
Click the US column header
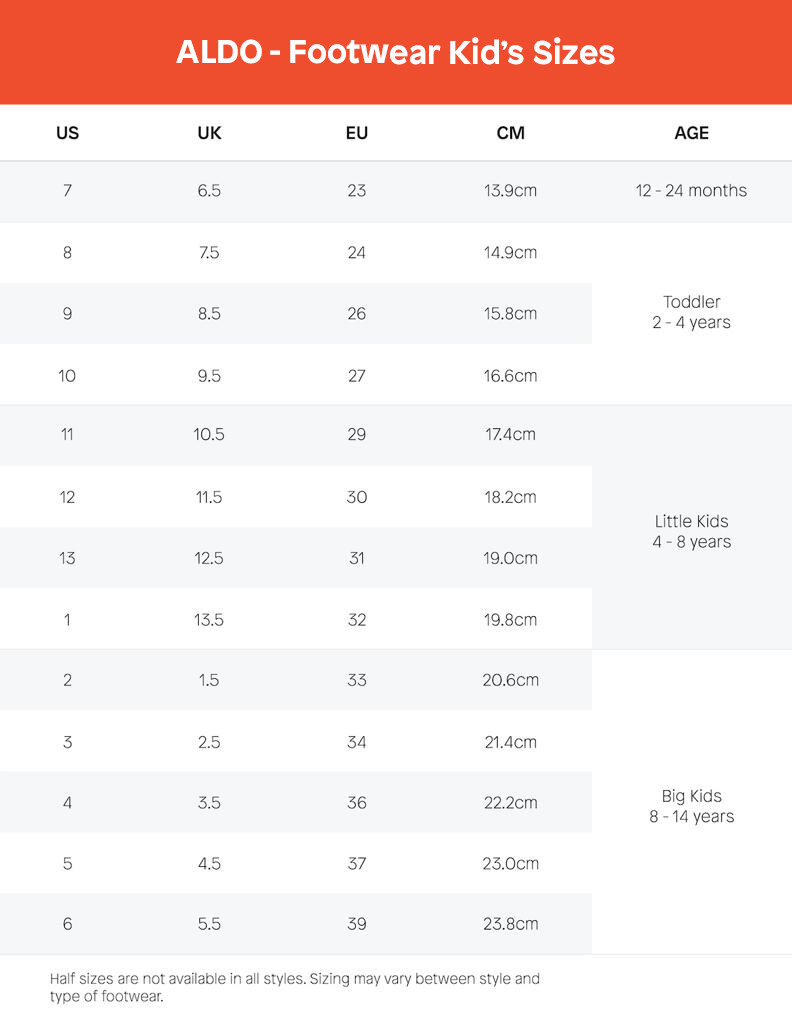pos(67,133)
